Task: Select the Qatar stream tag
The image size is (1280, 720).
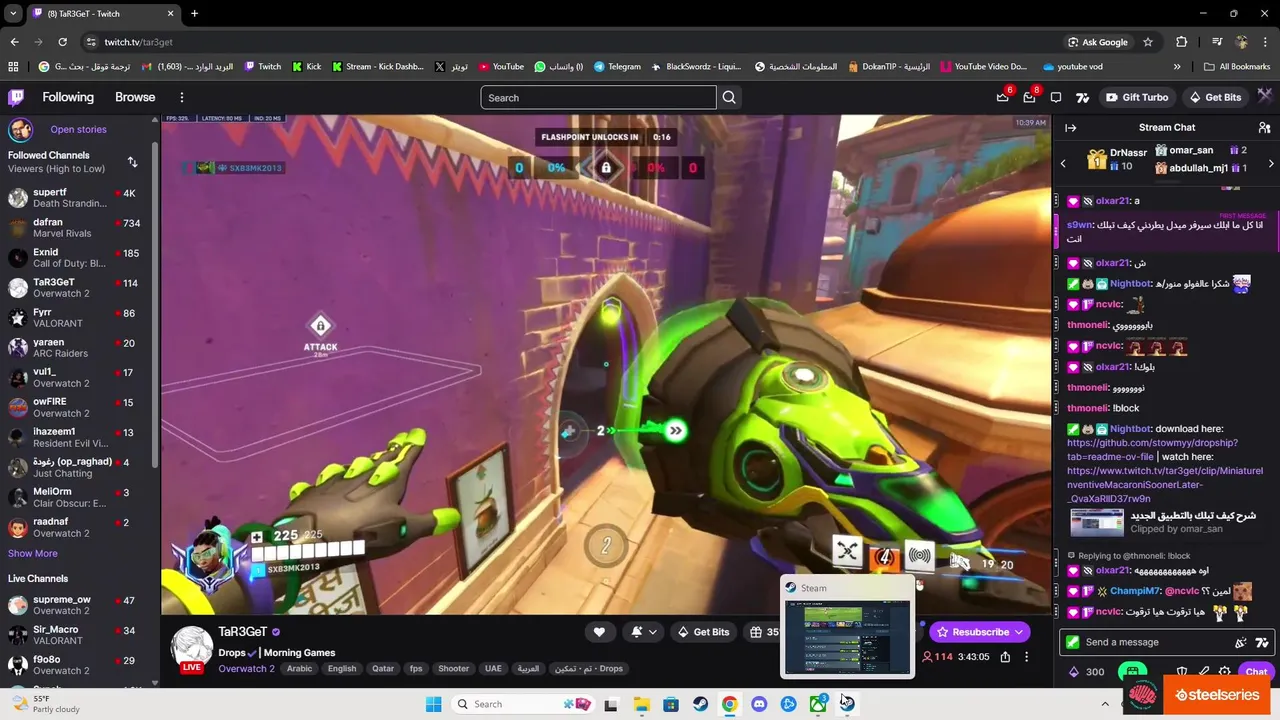Action: (x=383, y=668)
